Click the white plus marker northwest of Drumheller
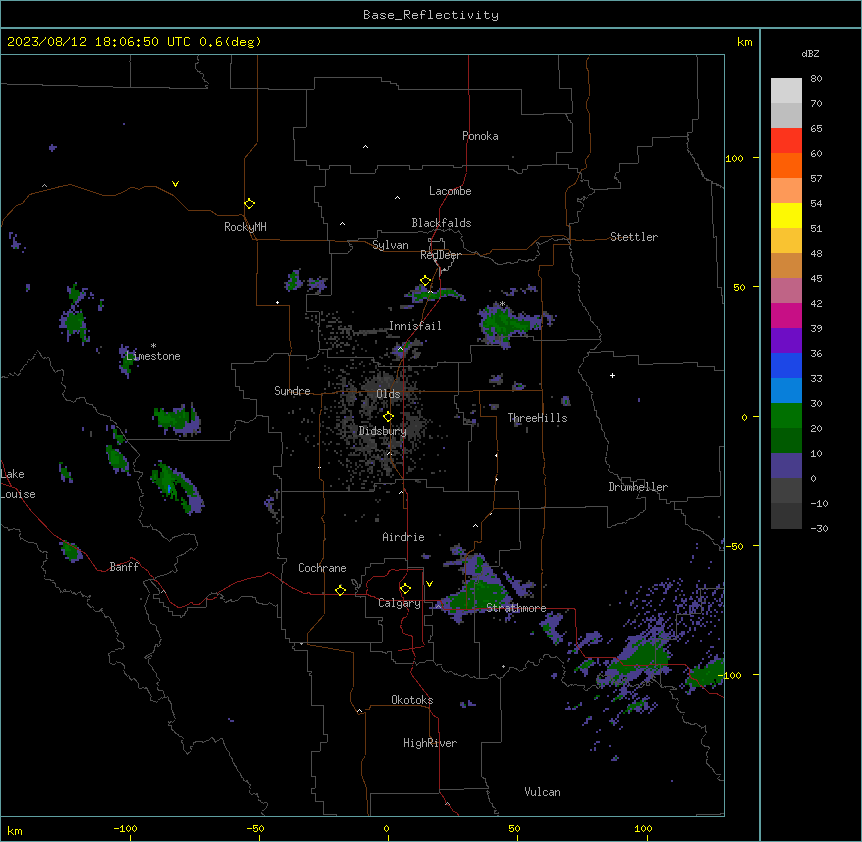The width and height of the screenshot is (862, 842). pyautogui.click(x=612, y=375)
